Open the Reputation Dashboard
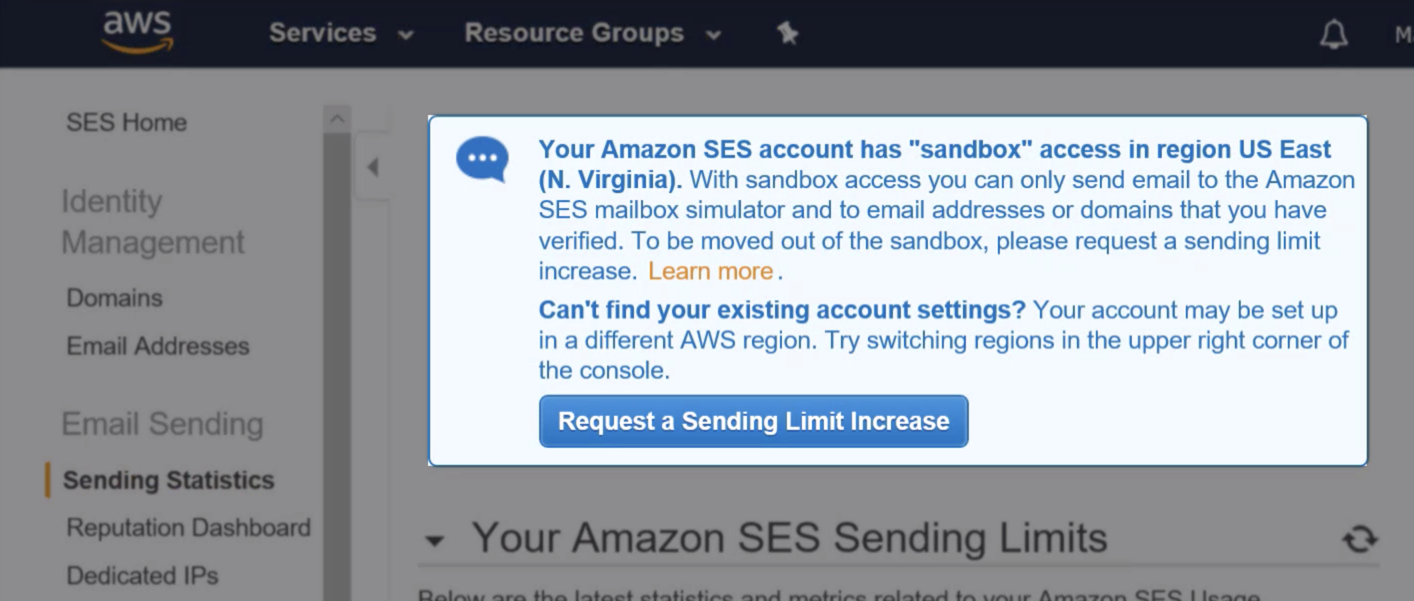Viewport: 1414px width, 601px height. point(187,527)
